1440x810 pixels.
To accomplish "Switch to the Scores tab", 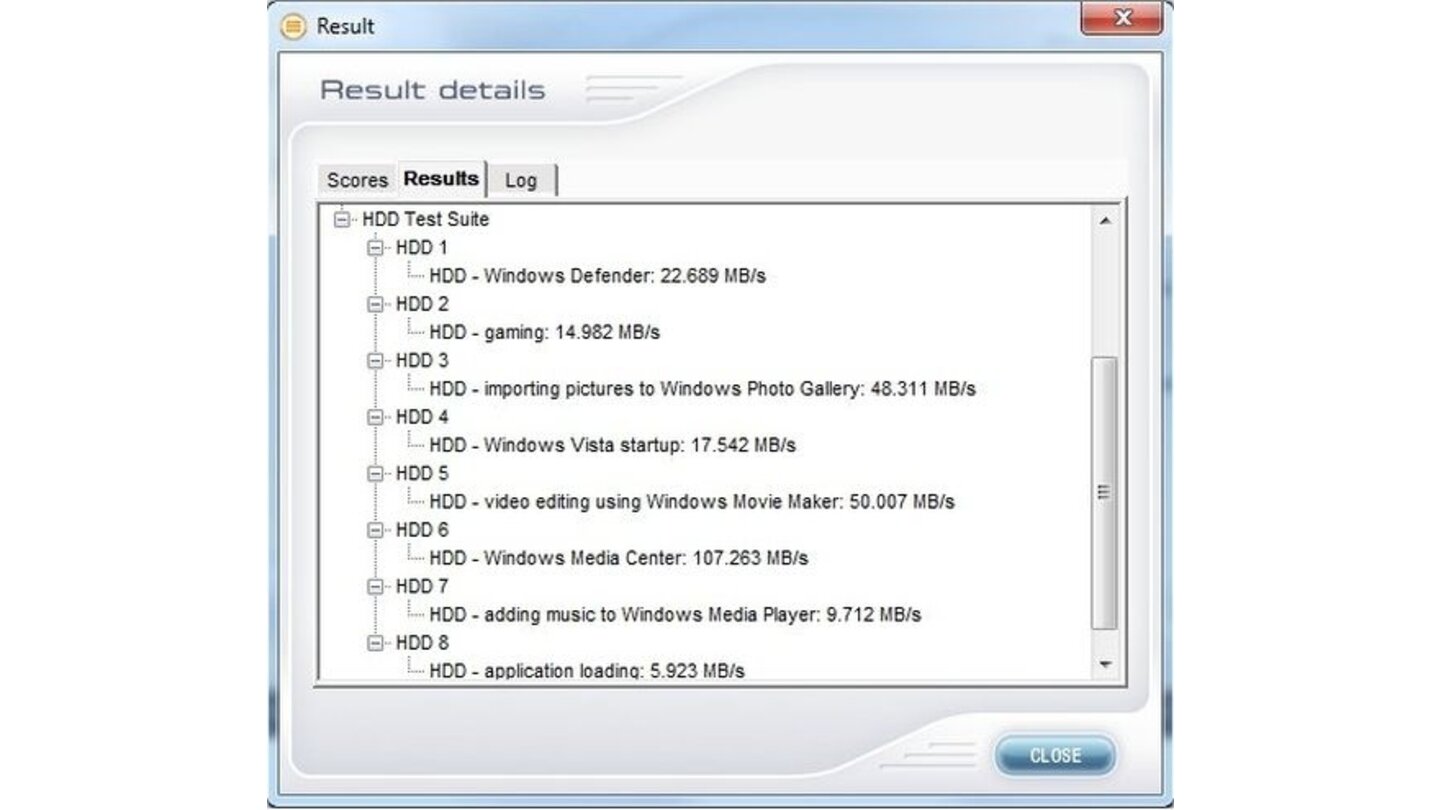I will pos(357,180).
